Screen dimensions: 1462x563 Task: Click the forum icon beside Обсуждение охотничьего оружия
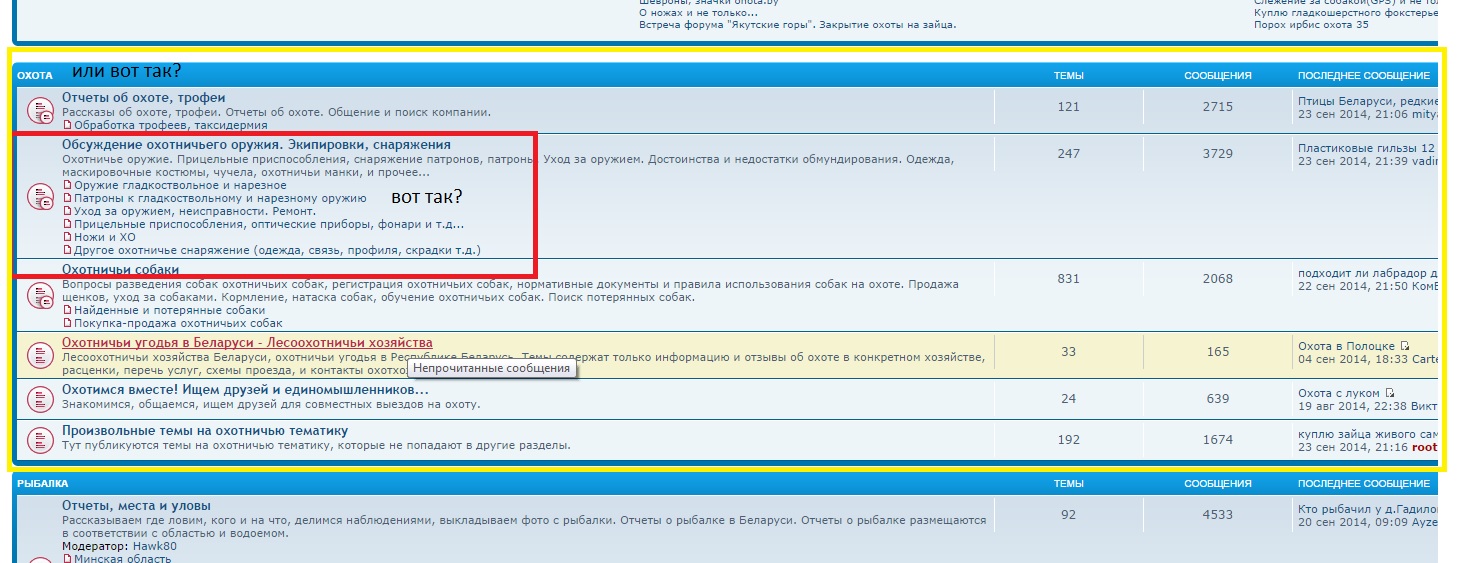point(39,196)
